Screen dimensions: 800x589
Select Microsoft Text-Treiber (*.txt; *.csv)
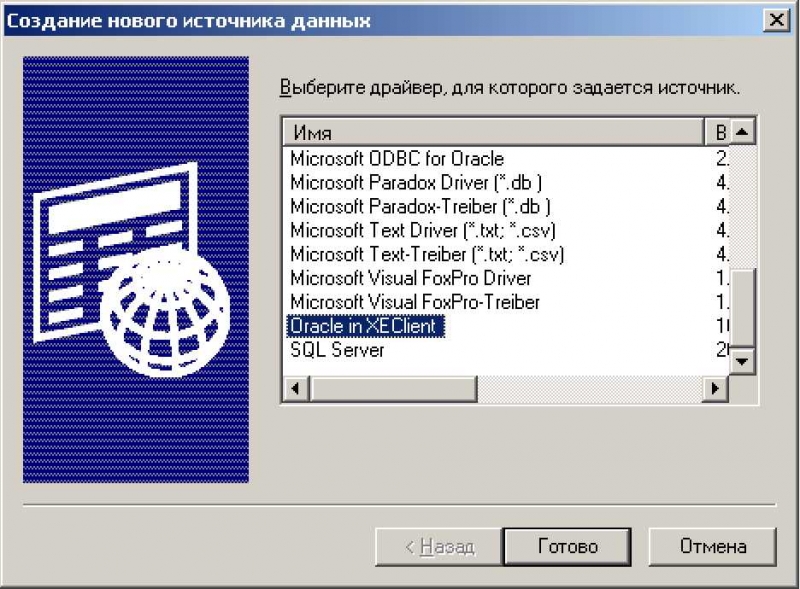427,255
